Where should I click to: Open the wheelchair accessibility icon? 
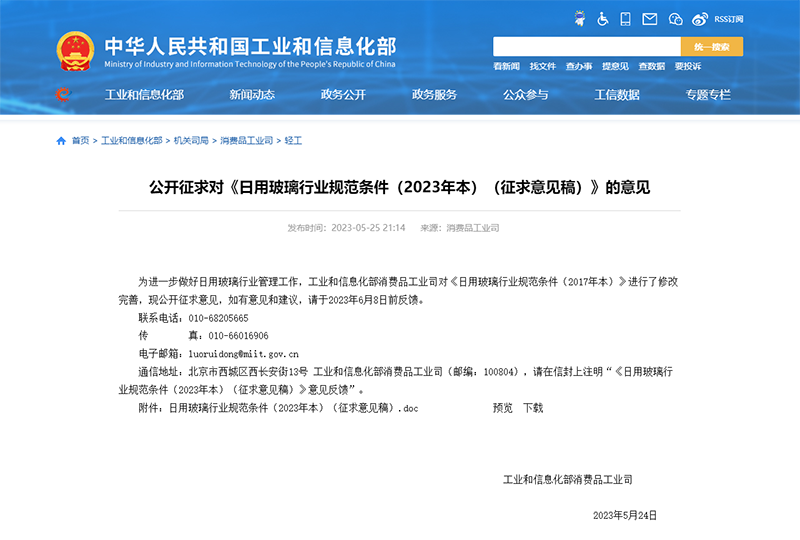tap(603, 19)
